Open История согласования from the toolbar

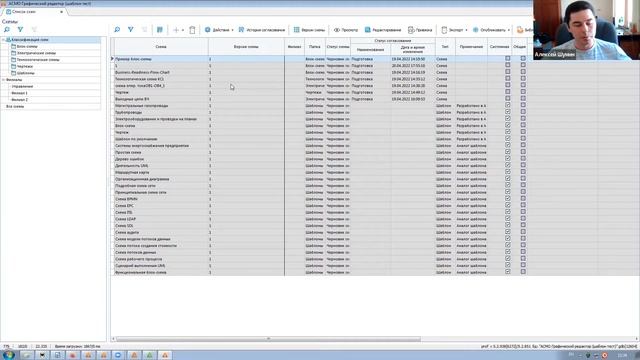click(262, 30)
